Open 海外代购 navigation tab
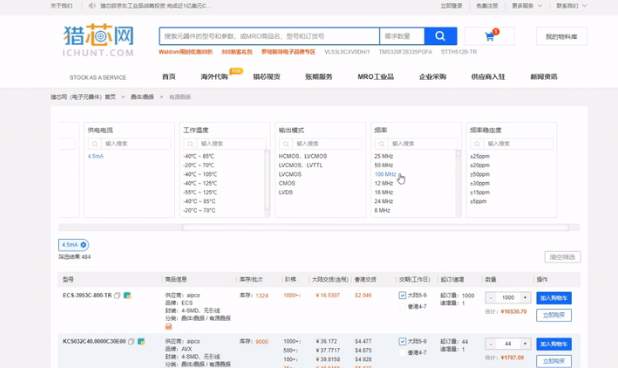The image size is (618, 368). [214, 76]
